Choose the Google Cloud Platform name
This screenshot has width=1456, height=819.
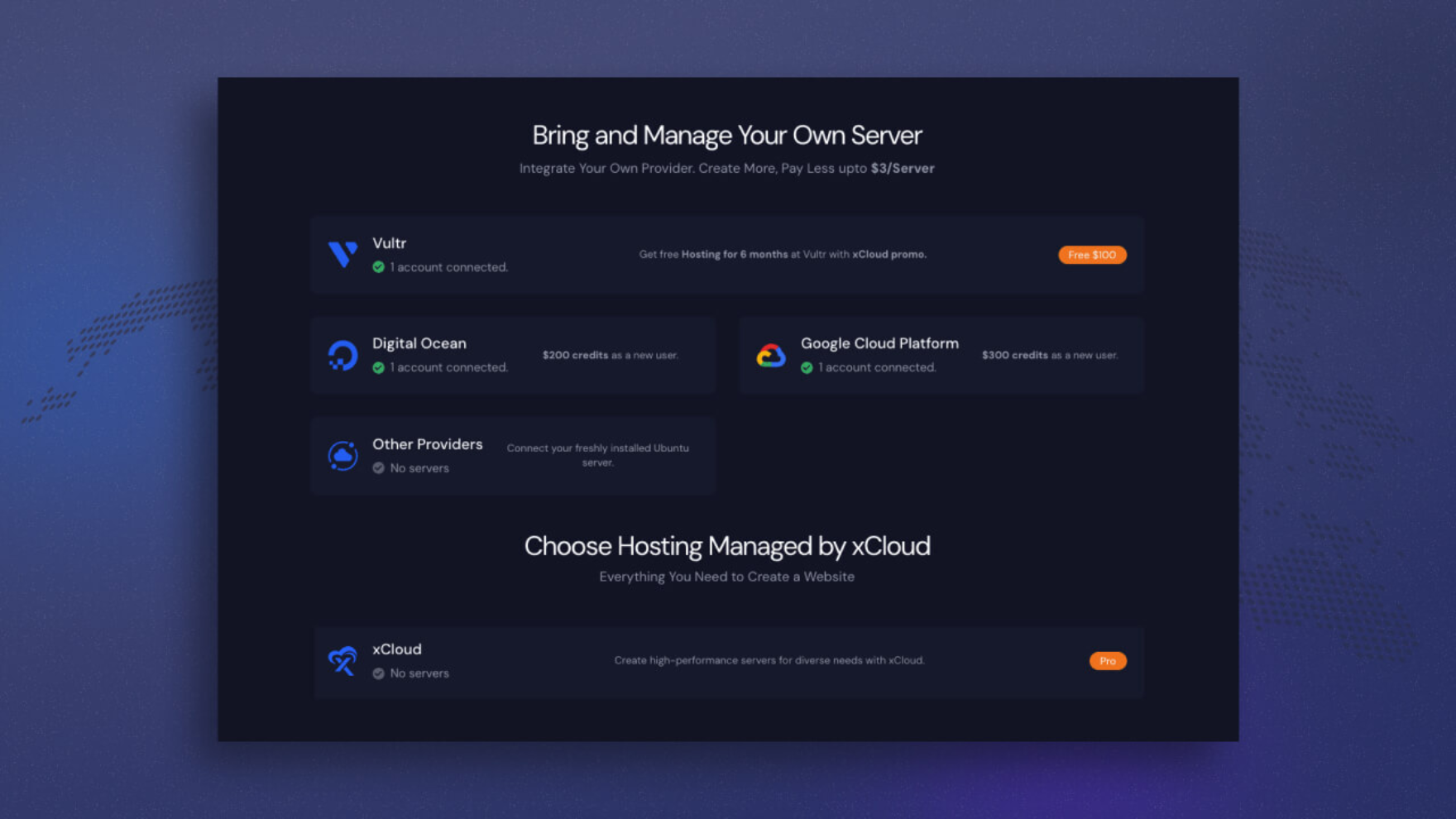[879, 343]
